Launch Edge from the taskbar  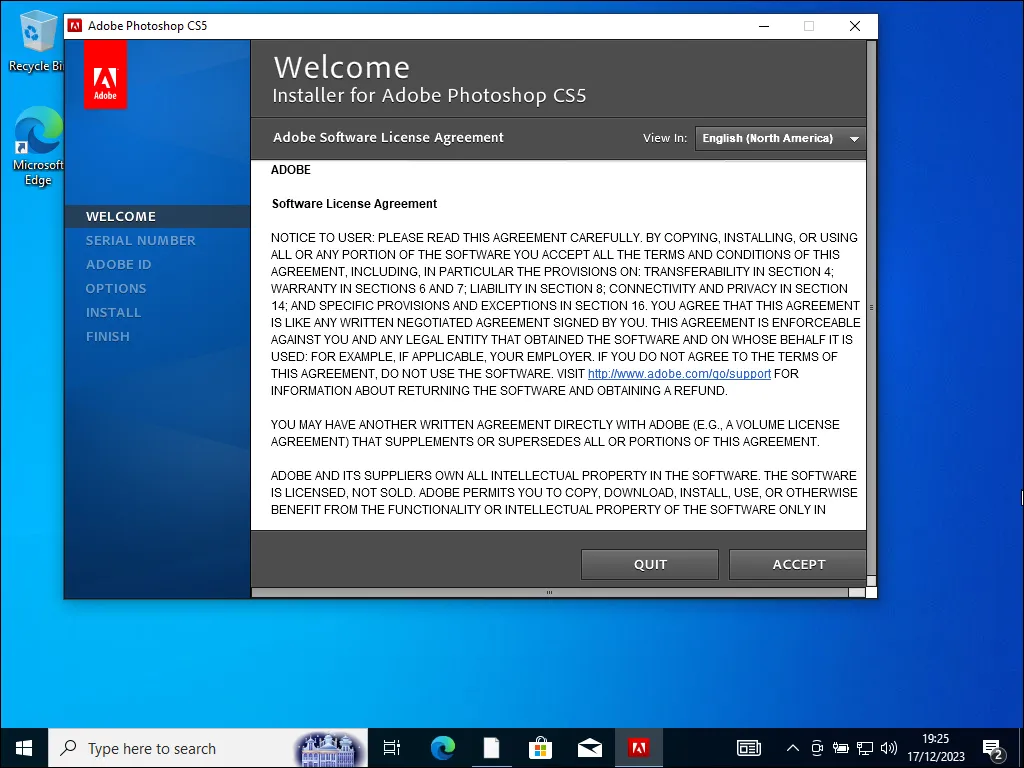(x=442, y=748)
